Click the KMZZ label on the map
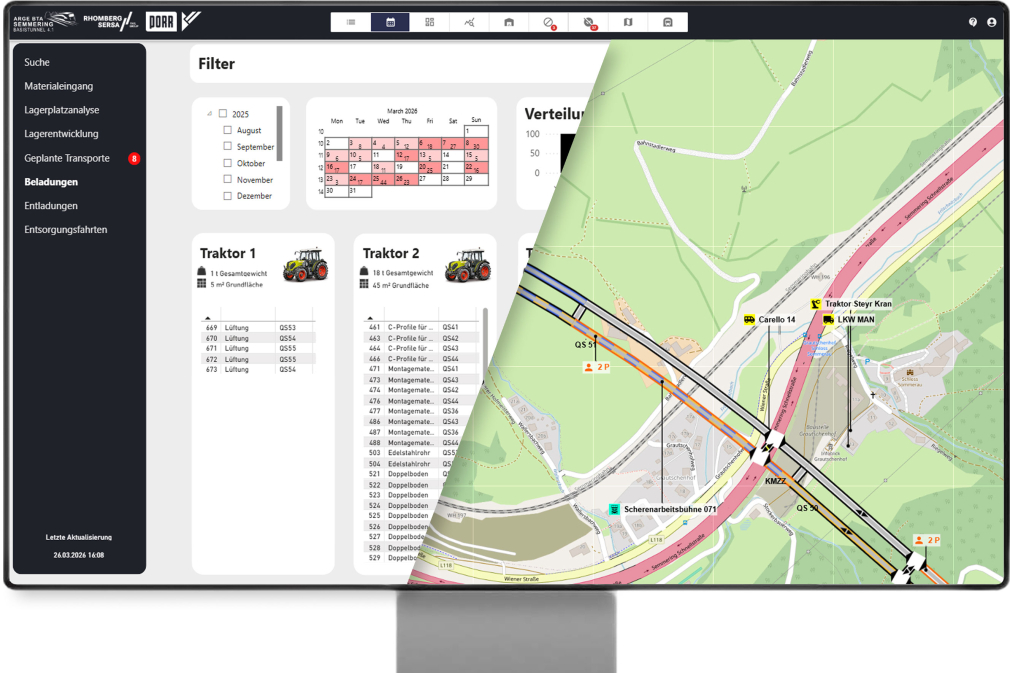This screenshot has width=1010, height=673. click(775, 482)
